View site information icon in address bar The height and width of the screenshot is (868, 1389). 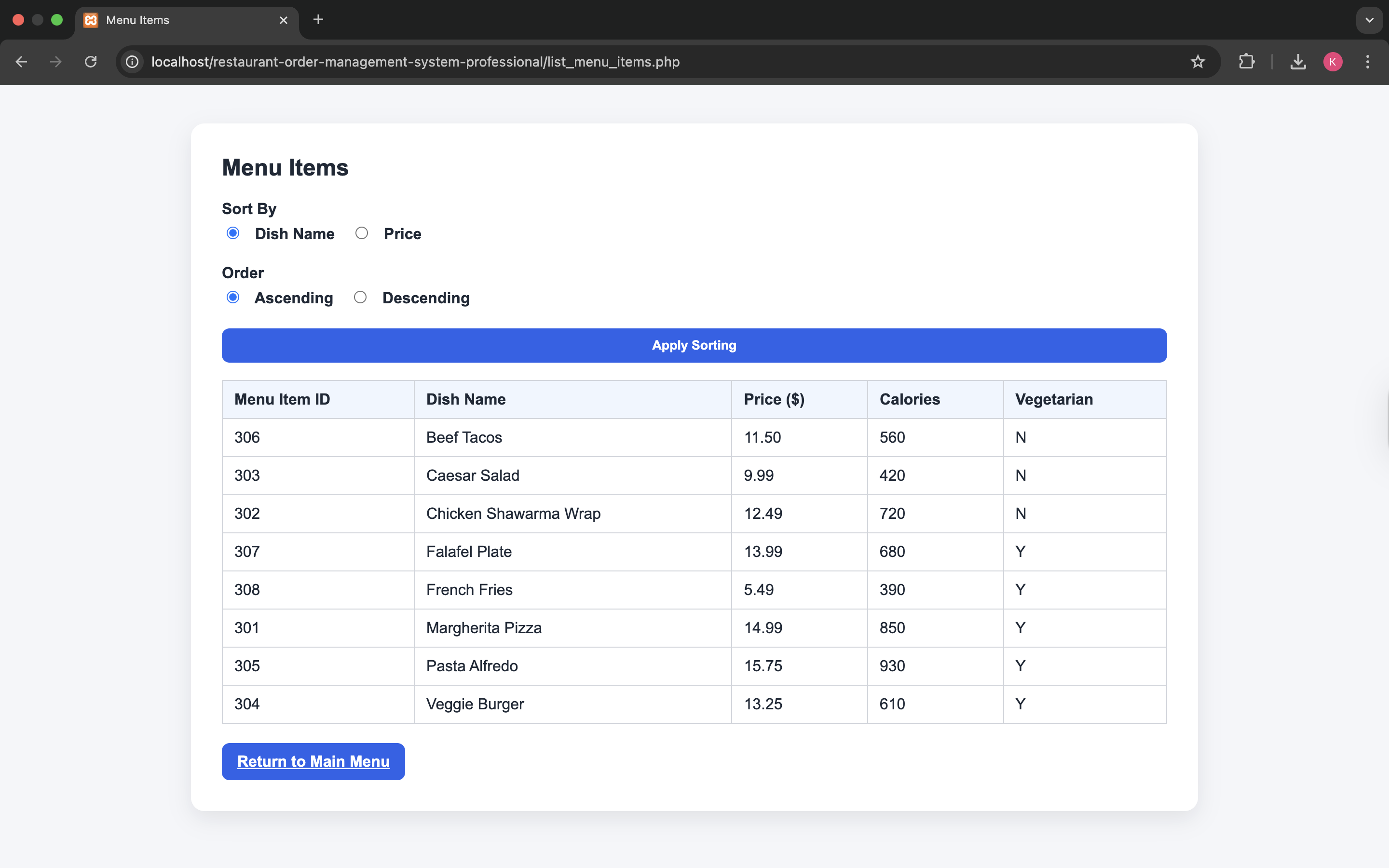click(x=133, y=61)
